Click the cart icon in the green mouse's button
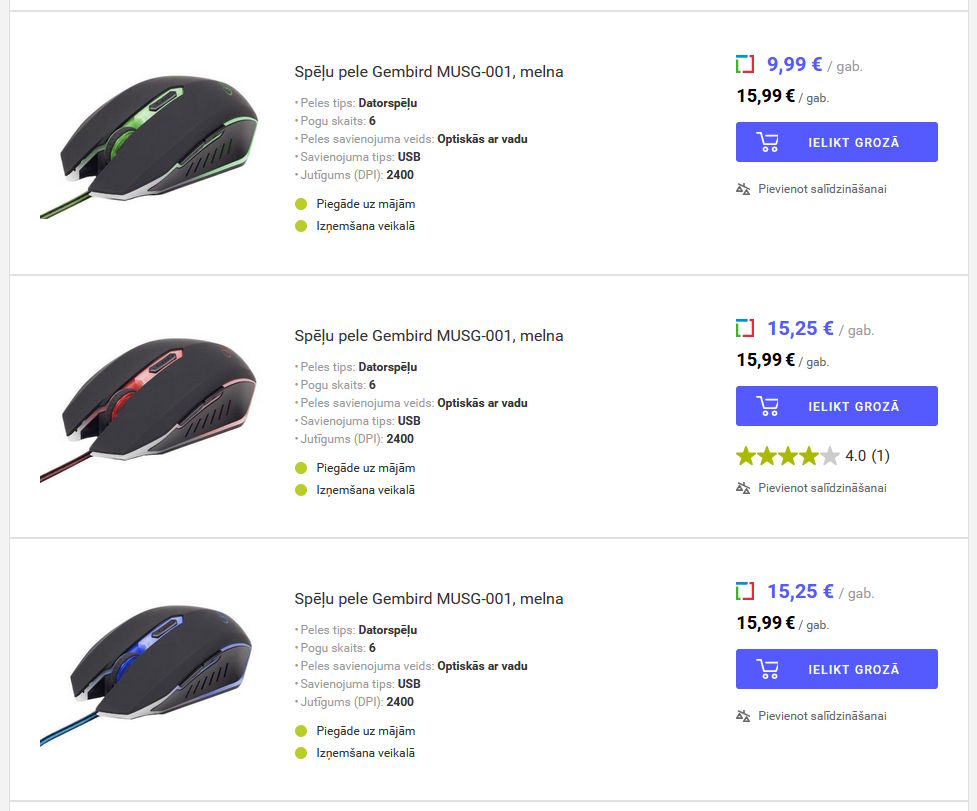977x811 pixels. [x=768, y=142]
